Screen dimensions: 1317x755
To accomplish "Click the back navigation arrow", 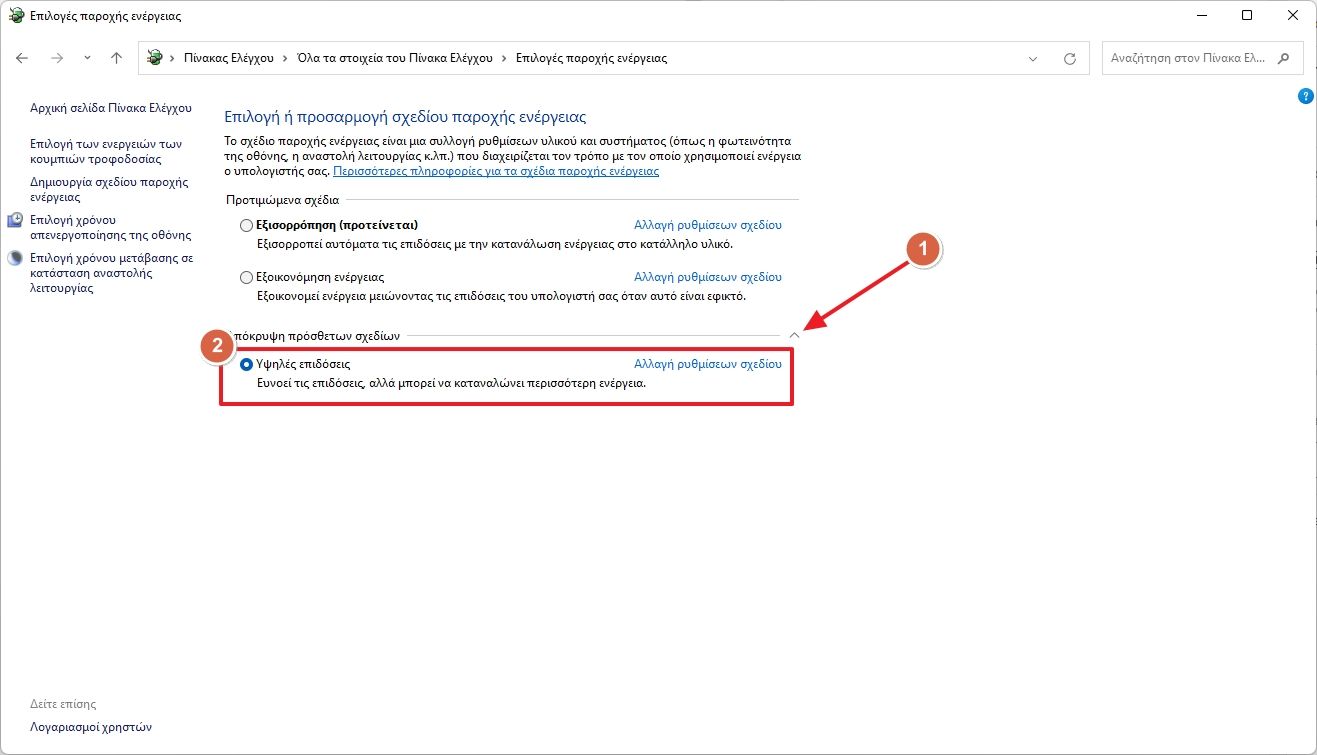I will (23, 58).
